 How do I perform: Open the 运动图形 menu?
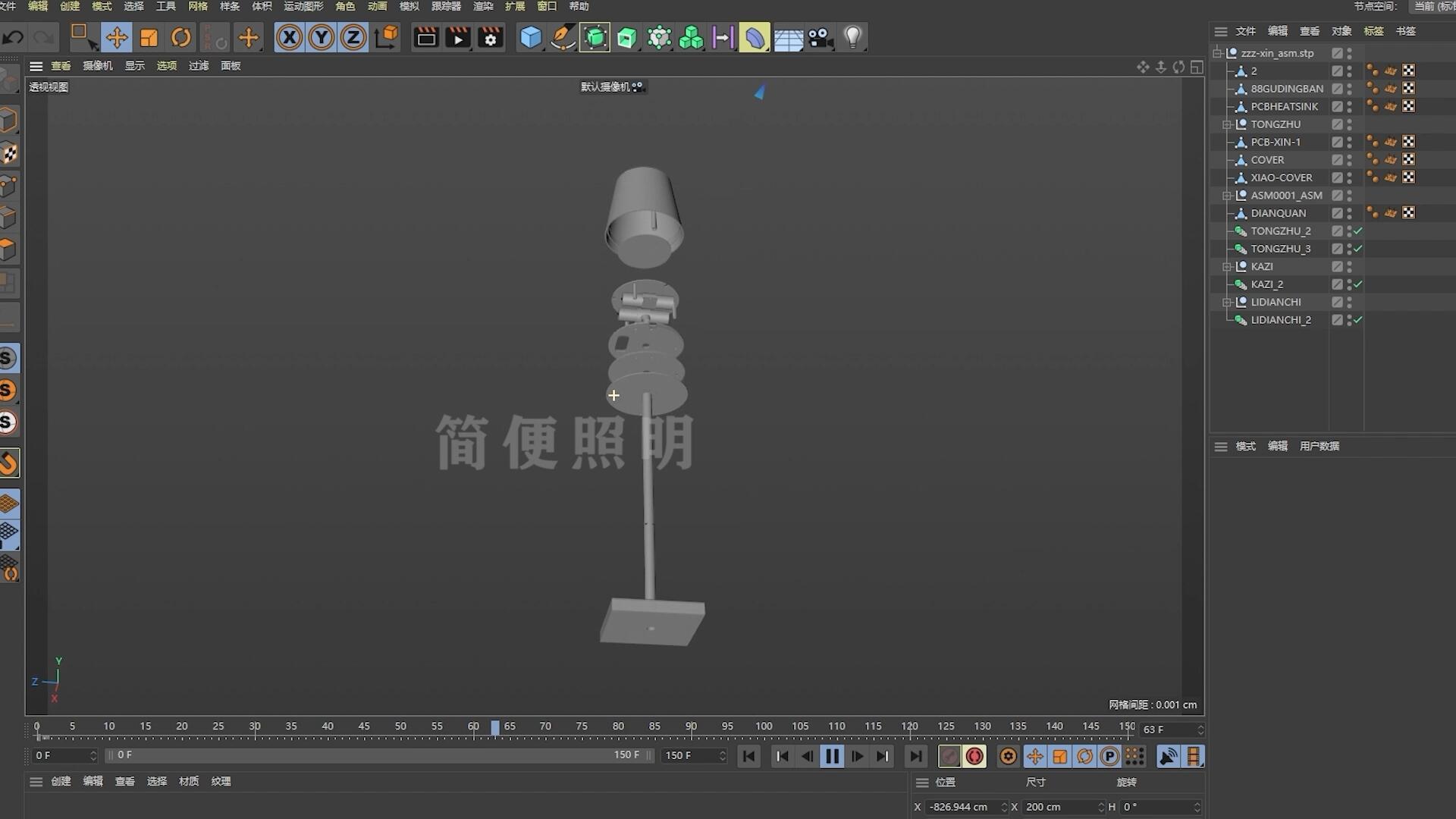click(303, 6)
